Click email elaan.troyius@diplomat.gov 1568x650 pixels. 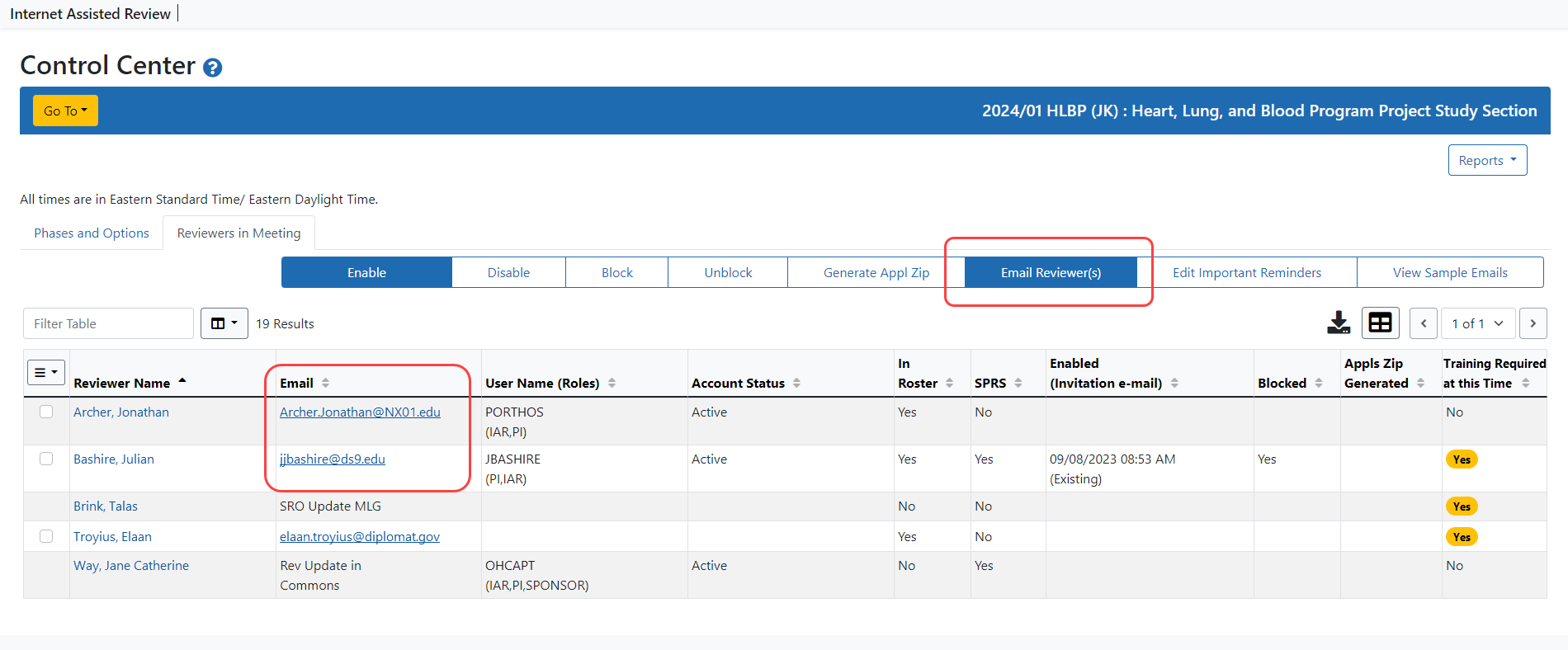[360, 536]
